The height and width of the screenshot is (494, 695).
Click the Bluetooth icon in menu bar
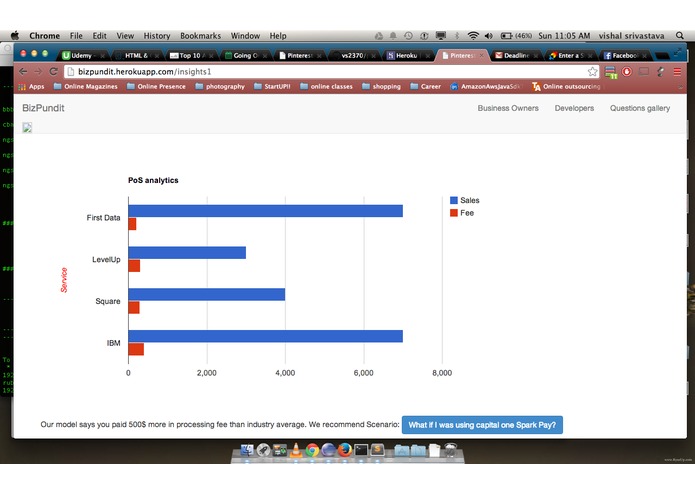coord(457,35)
